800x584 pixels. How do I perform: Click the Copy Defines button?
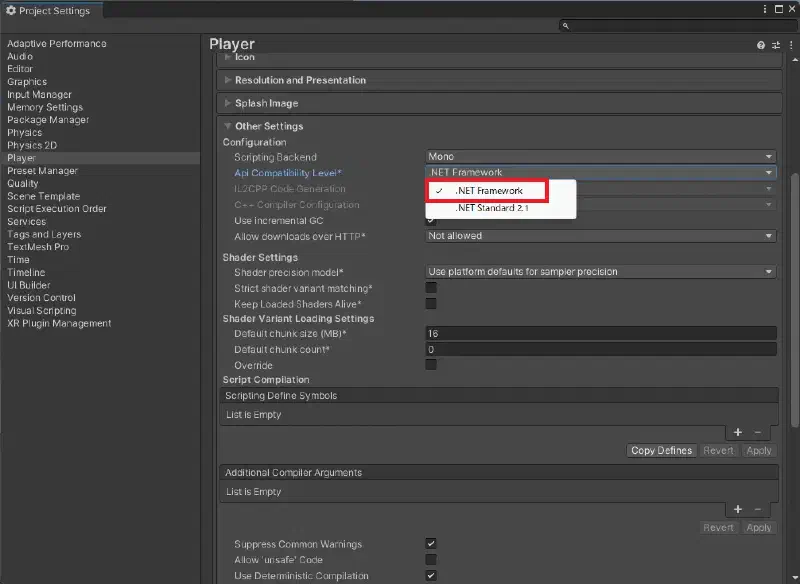(661, 451)
